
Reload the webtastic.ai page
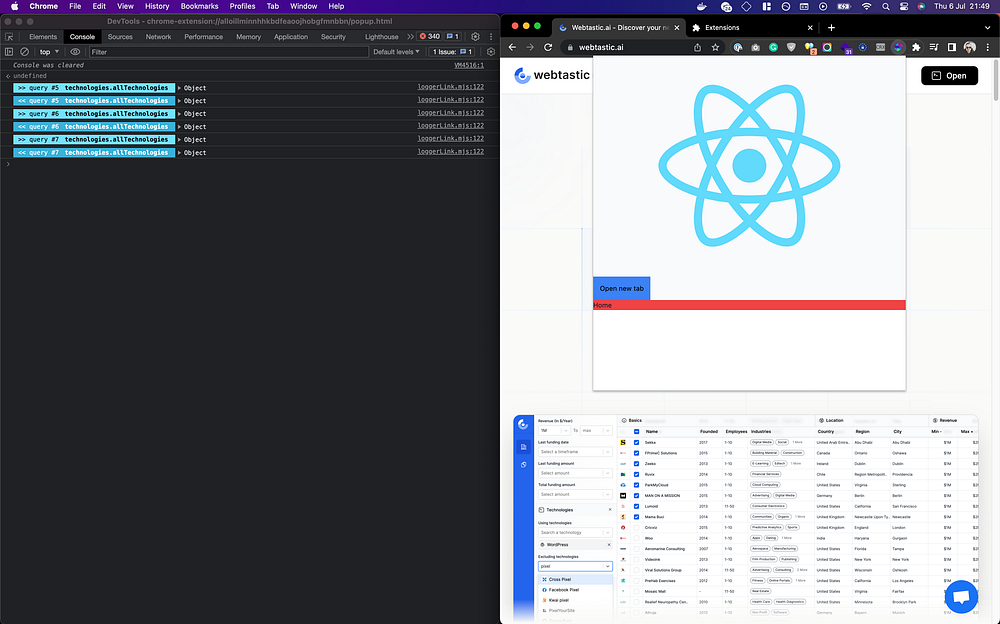[x=548, y=47]
